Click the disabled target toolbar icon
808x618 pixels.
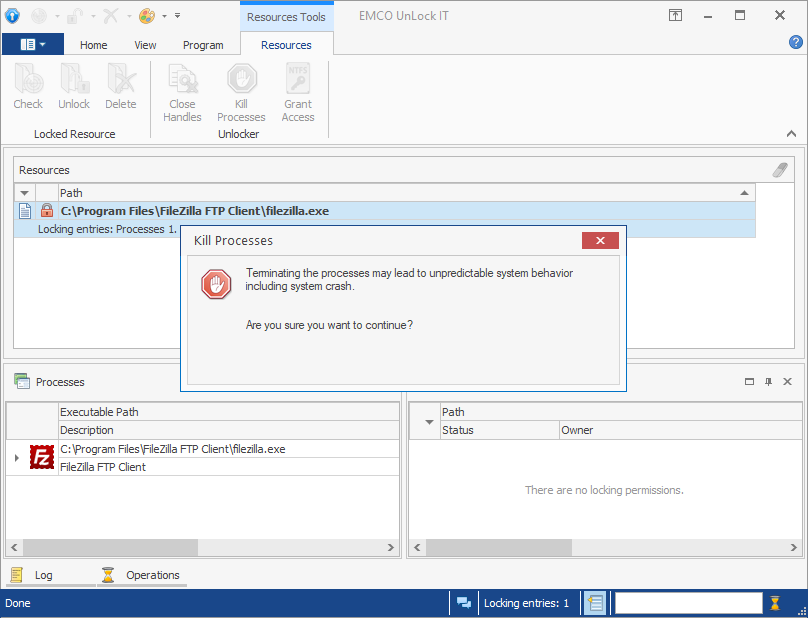(x=39, y=16)
